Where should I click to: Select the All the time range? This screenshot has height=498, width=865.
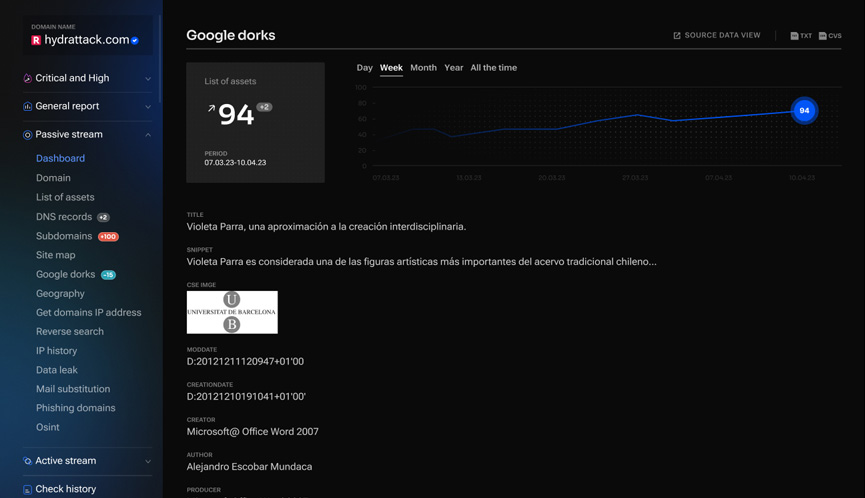click(x=493, y=68)
